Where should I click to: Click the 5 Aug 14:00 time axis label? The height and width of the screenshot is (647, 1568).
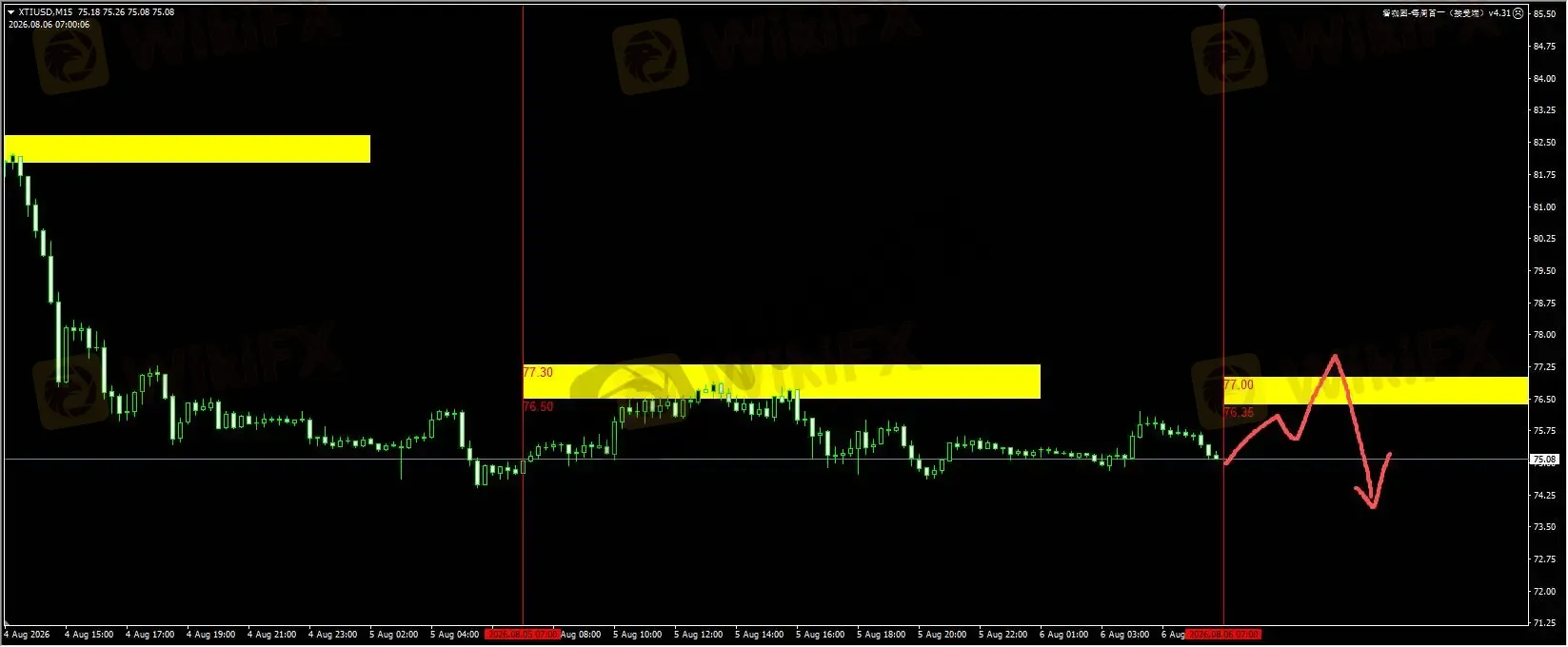pos(759,635)
